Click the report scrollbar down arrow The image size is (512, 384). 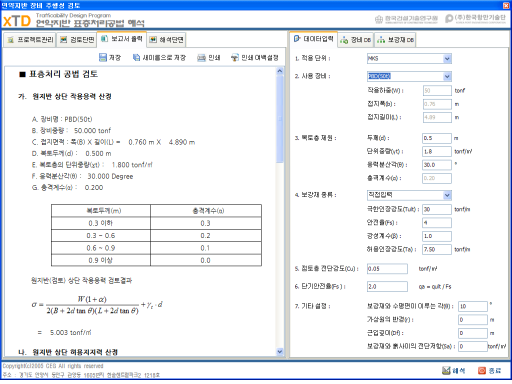tap(280, 351)
